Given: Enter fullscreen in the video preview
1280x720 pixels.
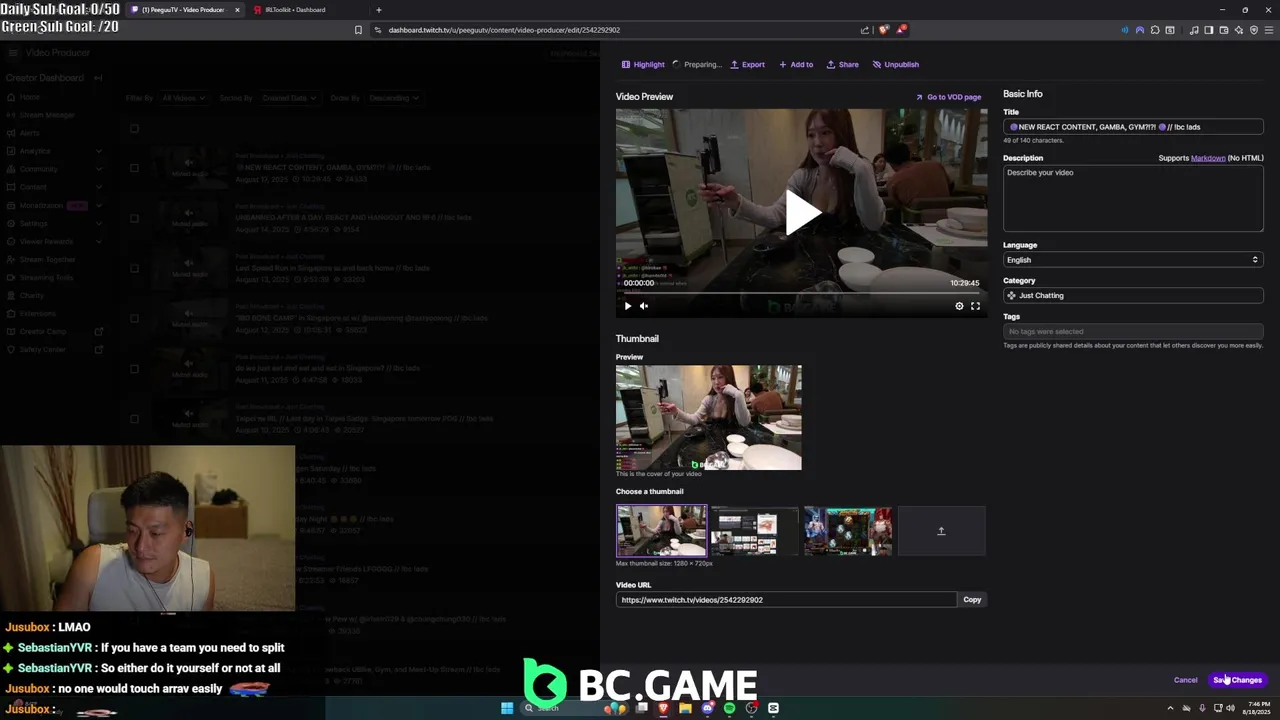Looking at the screenshot, I should click(975, 306).
